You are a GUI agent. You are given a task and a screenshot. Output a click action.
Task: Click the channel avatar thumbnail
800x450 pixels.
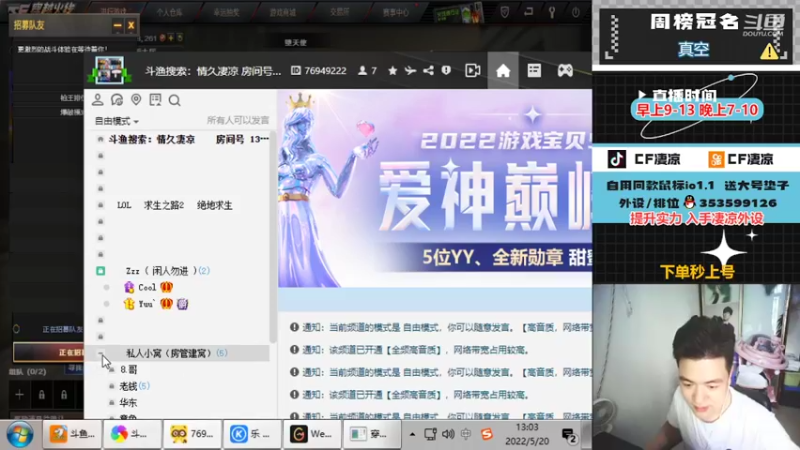click(x=110, y=70)
